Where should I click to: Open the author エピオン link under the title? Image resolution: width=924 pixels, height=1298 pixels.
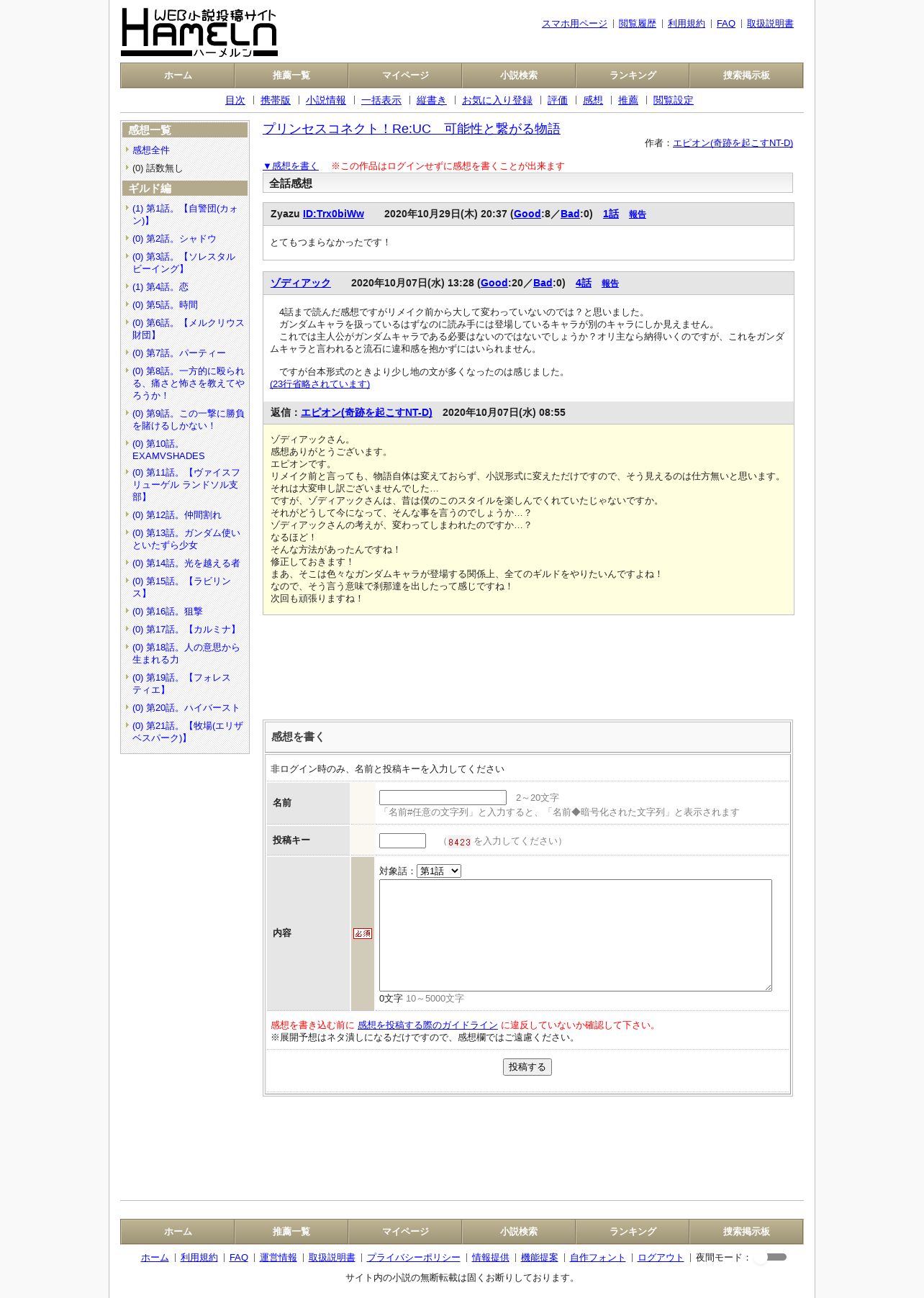[x=733, y=143]
